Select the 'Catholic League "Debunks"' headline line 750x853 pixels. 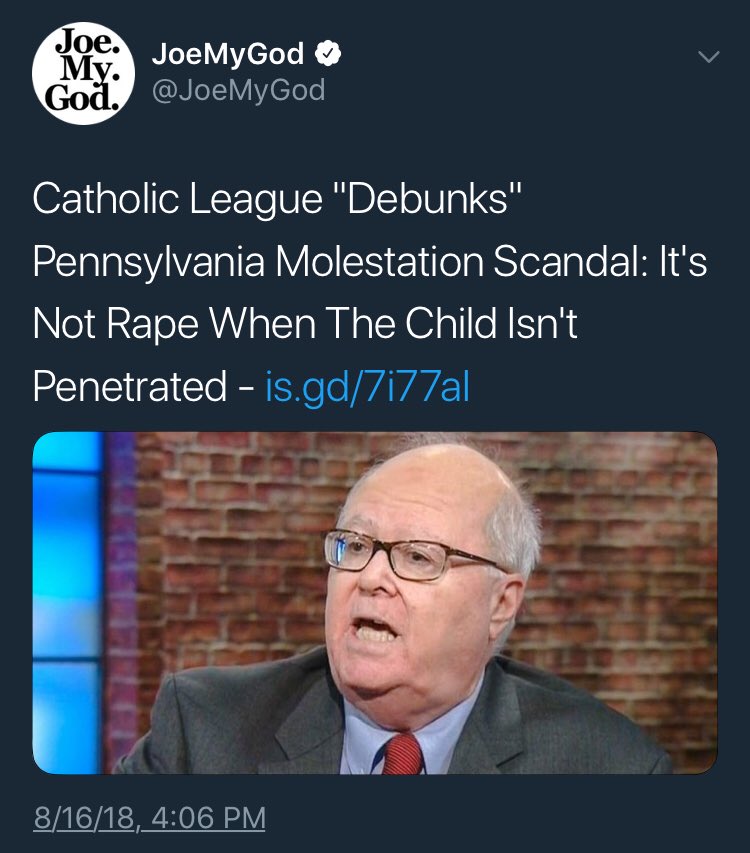click(277, 199)
